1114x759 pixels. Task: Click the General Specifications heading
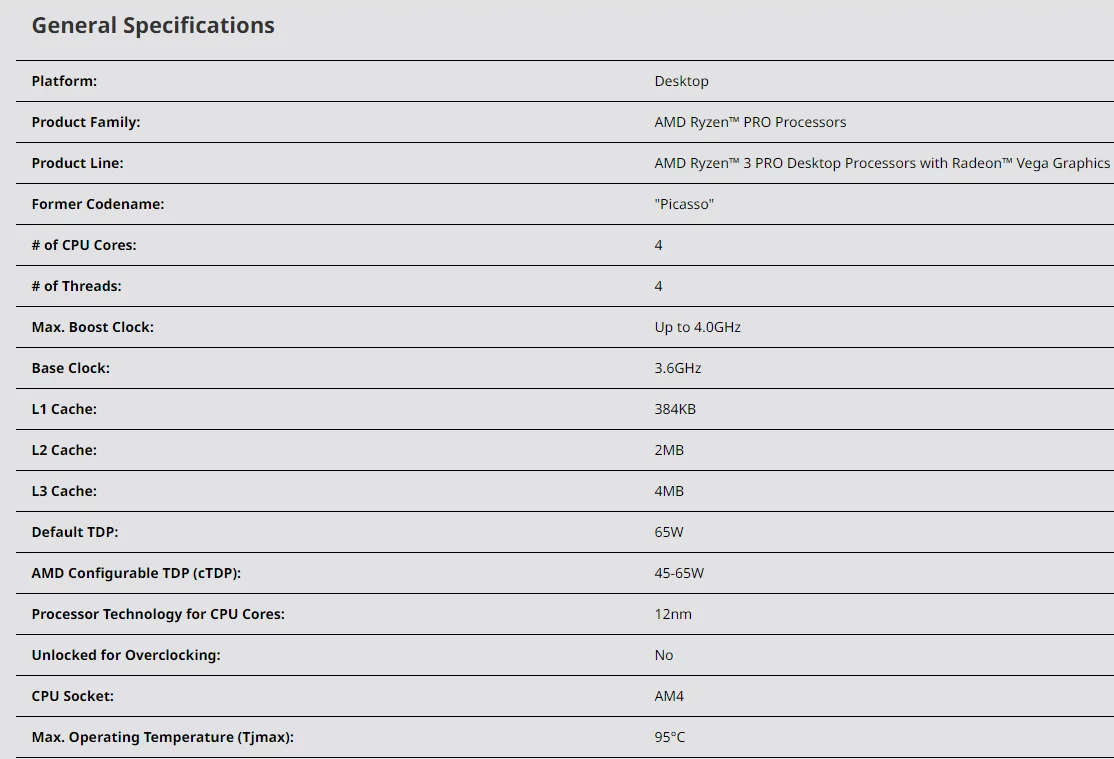[x=153, y=26]
